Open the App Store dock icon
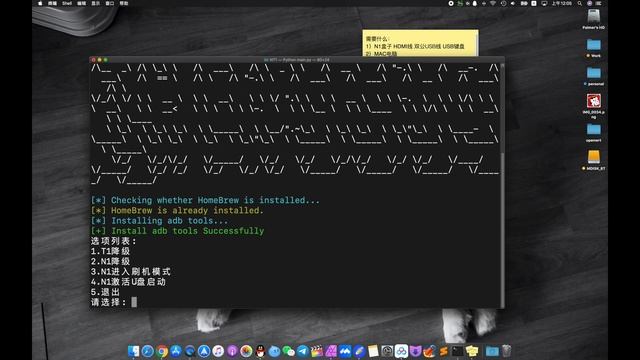The width and height of the screenshot is (640, 360). point(176,351)
